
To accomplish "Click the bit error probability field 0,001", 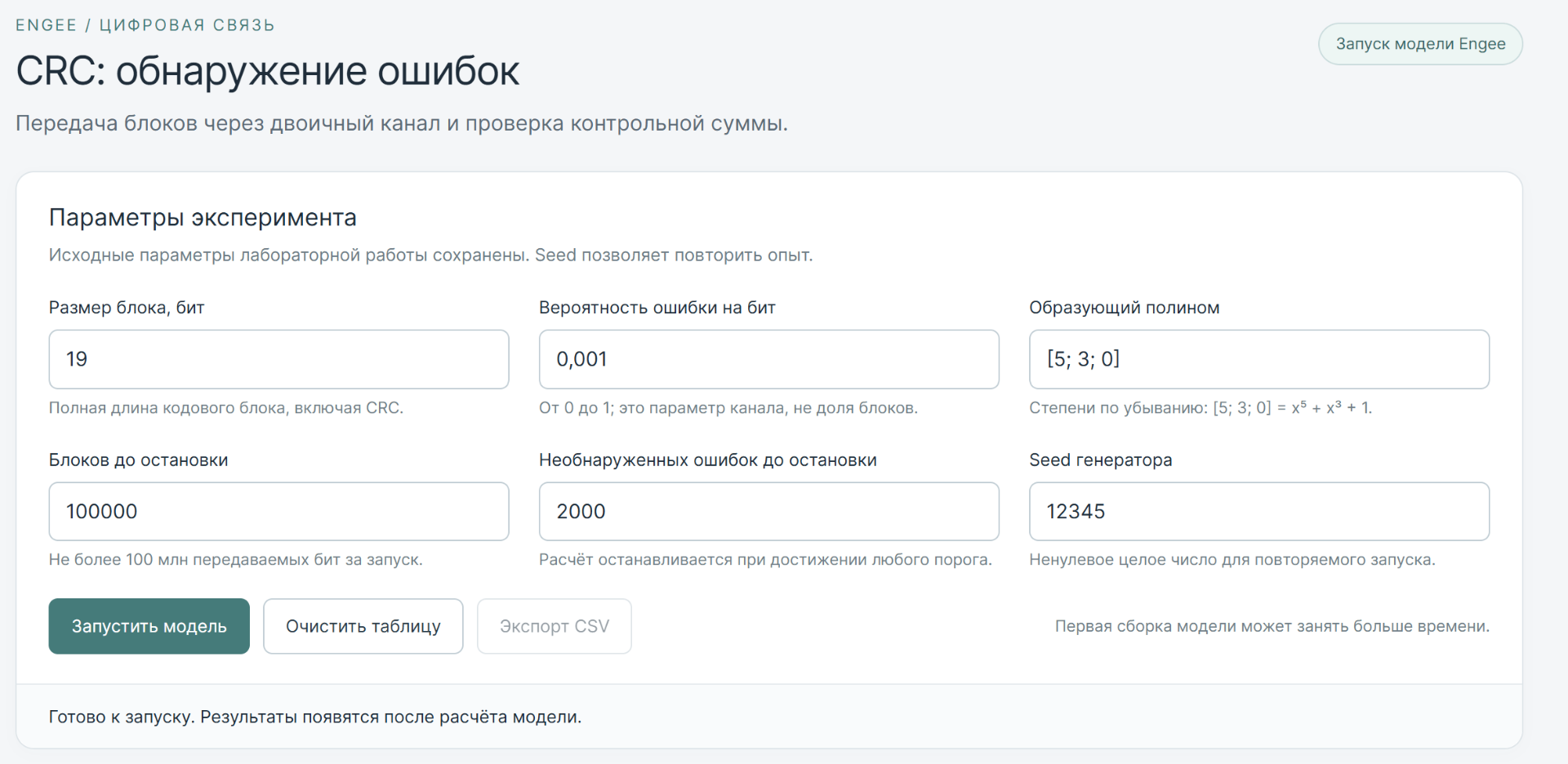I will click(x=769, y=359).
